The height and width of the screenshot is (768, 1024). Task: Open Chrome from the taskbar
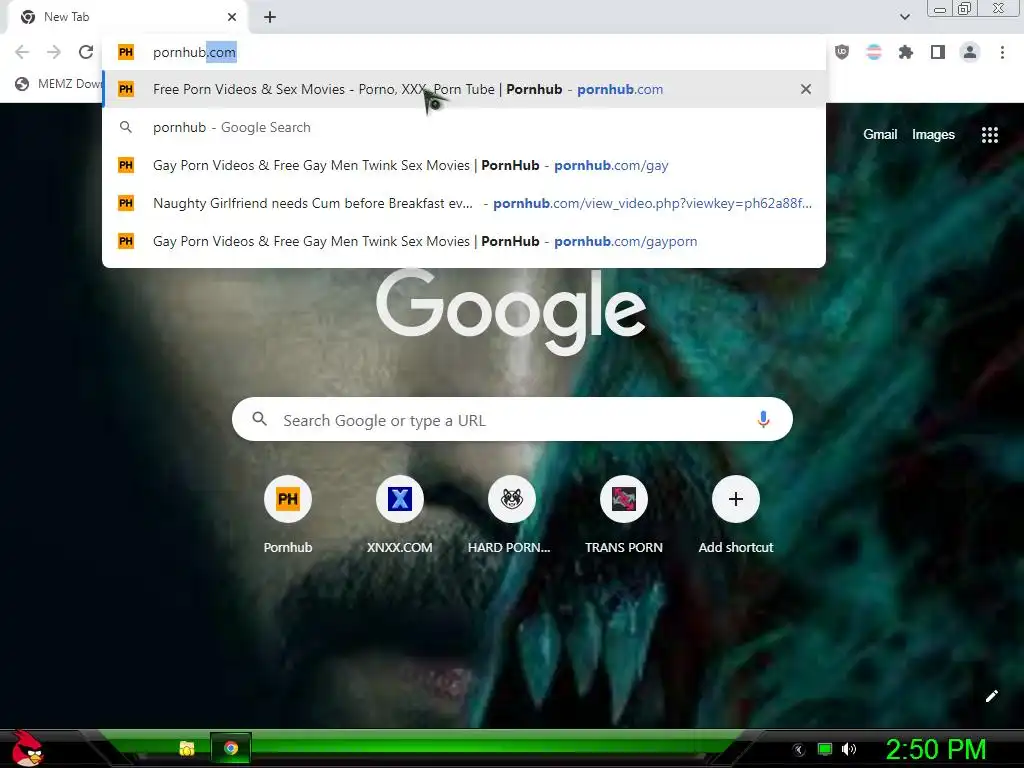click(x=231, y=748)
